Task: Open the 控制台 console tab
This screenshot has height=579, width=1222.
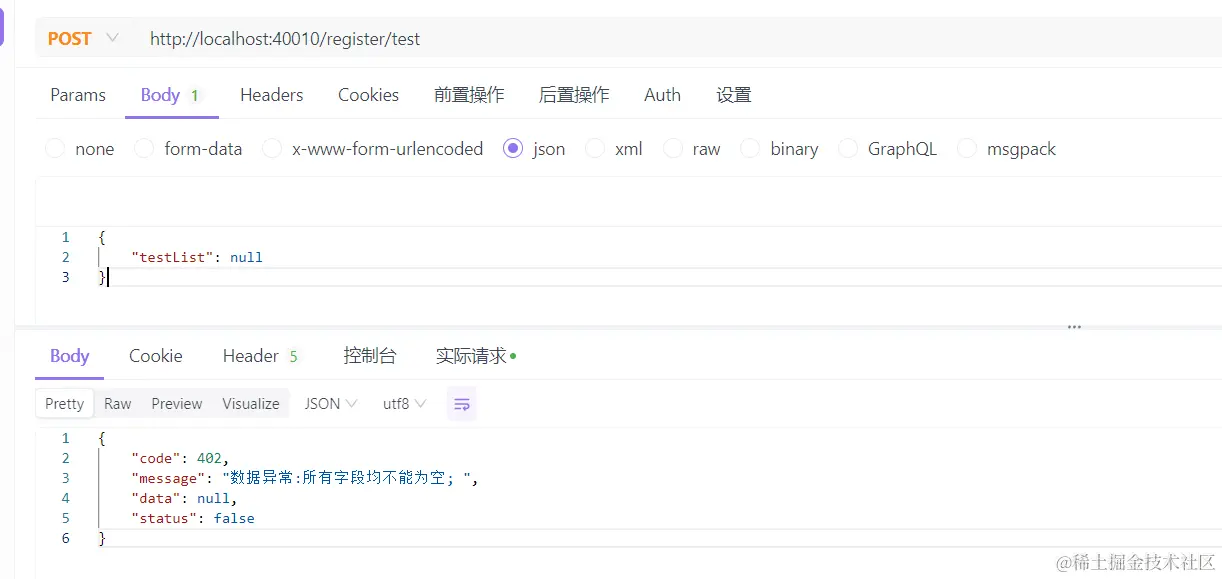Action: coord(370,356)
